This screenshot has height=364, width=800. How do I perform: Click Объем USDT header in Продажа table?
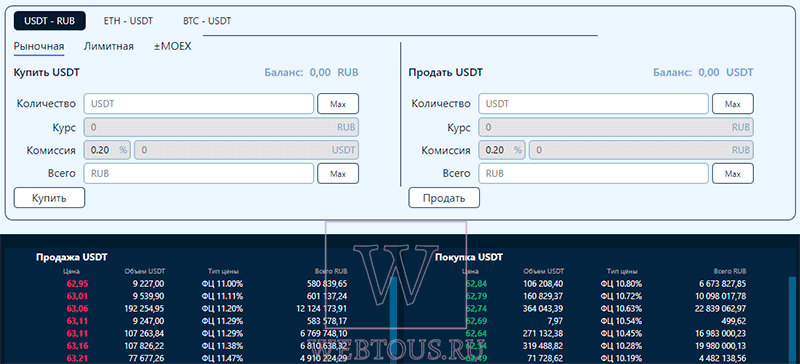[x=144, y=271]
